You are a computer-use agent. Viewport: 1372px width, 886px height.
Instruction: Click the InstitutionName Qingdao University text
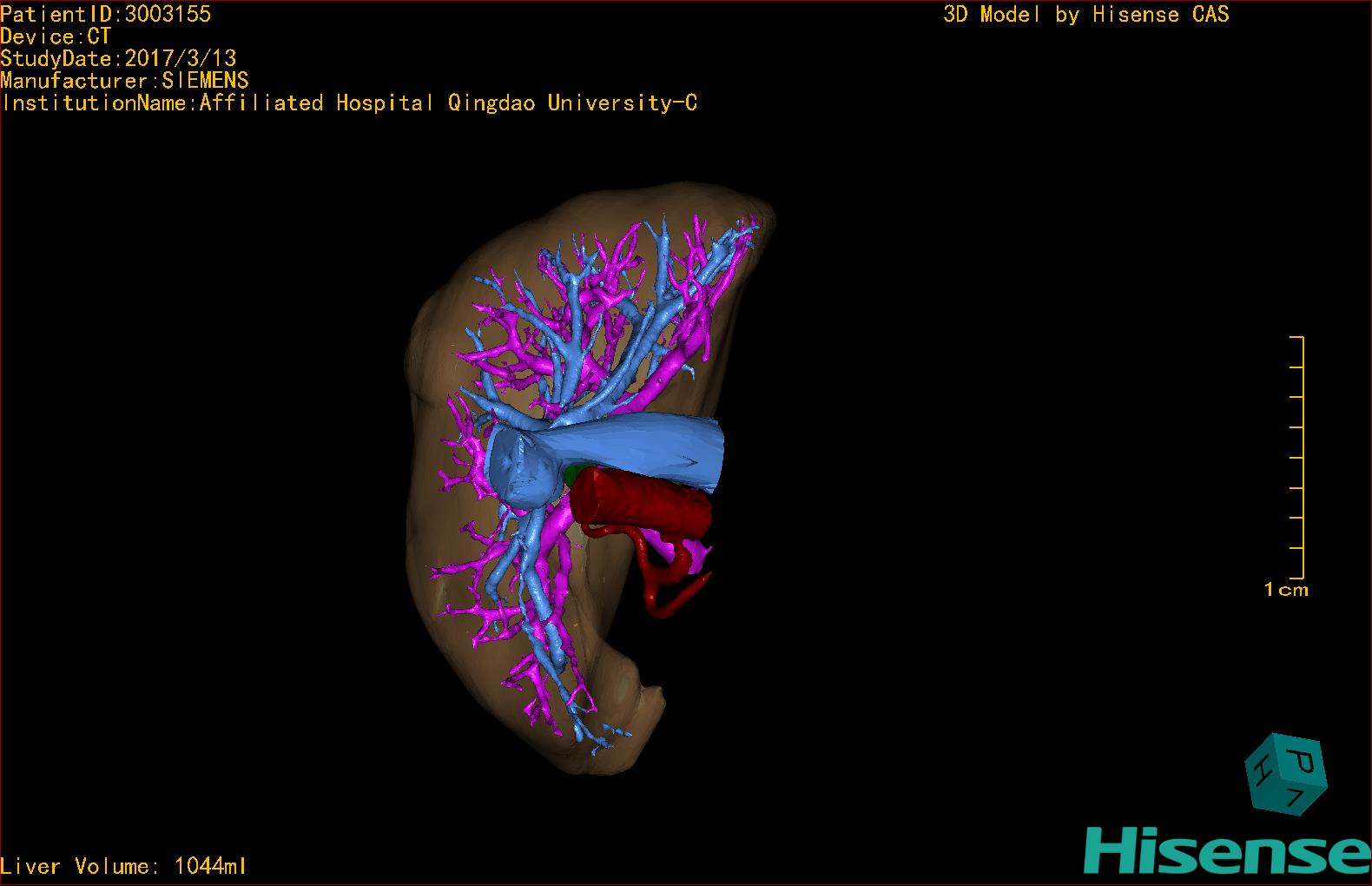tap(349, 103)
